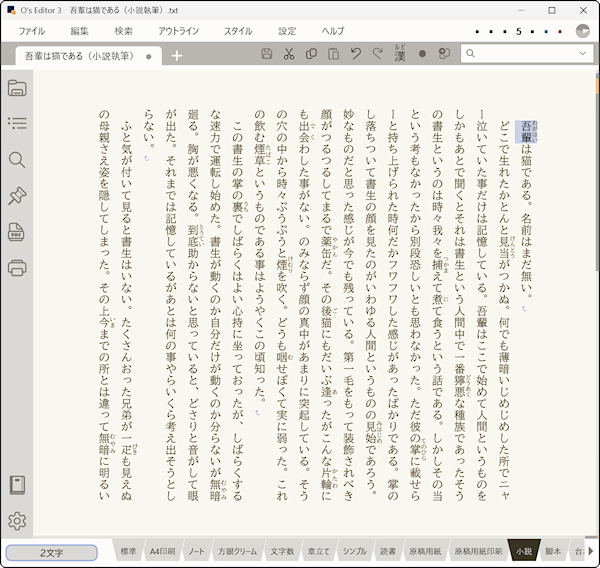The image size is (600, 568).
Task: Open the アウトライン menu
Action: pos(178,31)
